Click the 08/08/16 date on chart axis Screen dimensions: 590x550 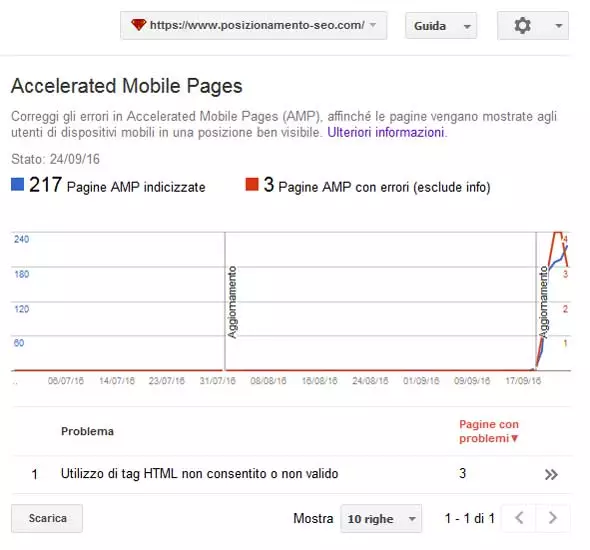pos(268,381)
